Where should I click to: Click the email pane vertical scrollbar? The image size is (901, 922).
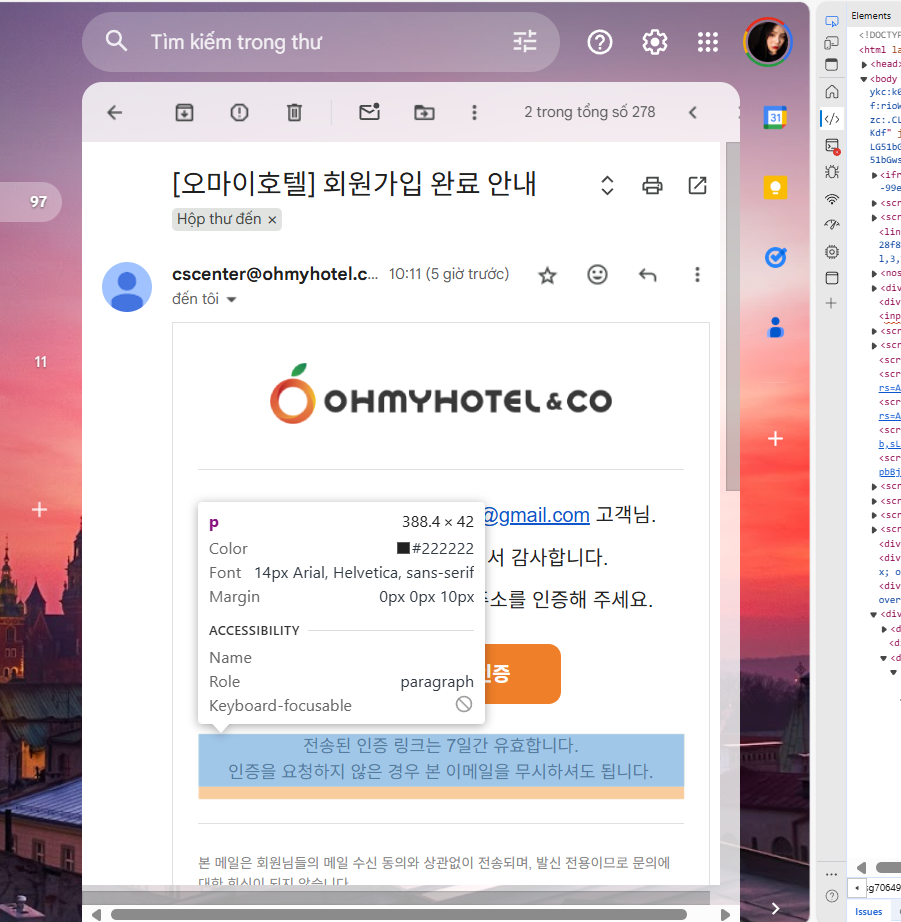[732, 316]
